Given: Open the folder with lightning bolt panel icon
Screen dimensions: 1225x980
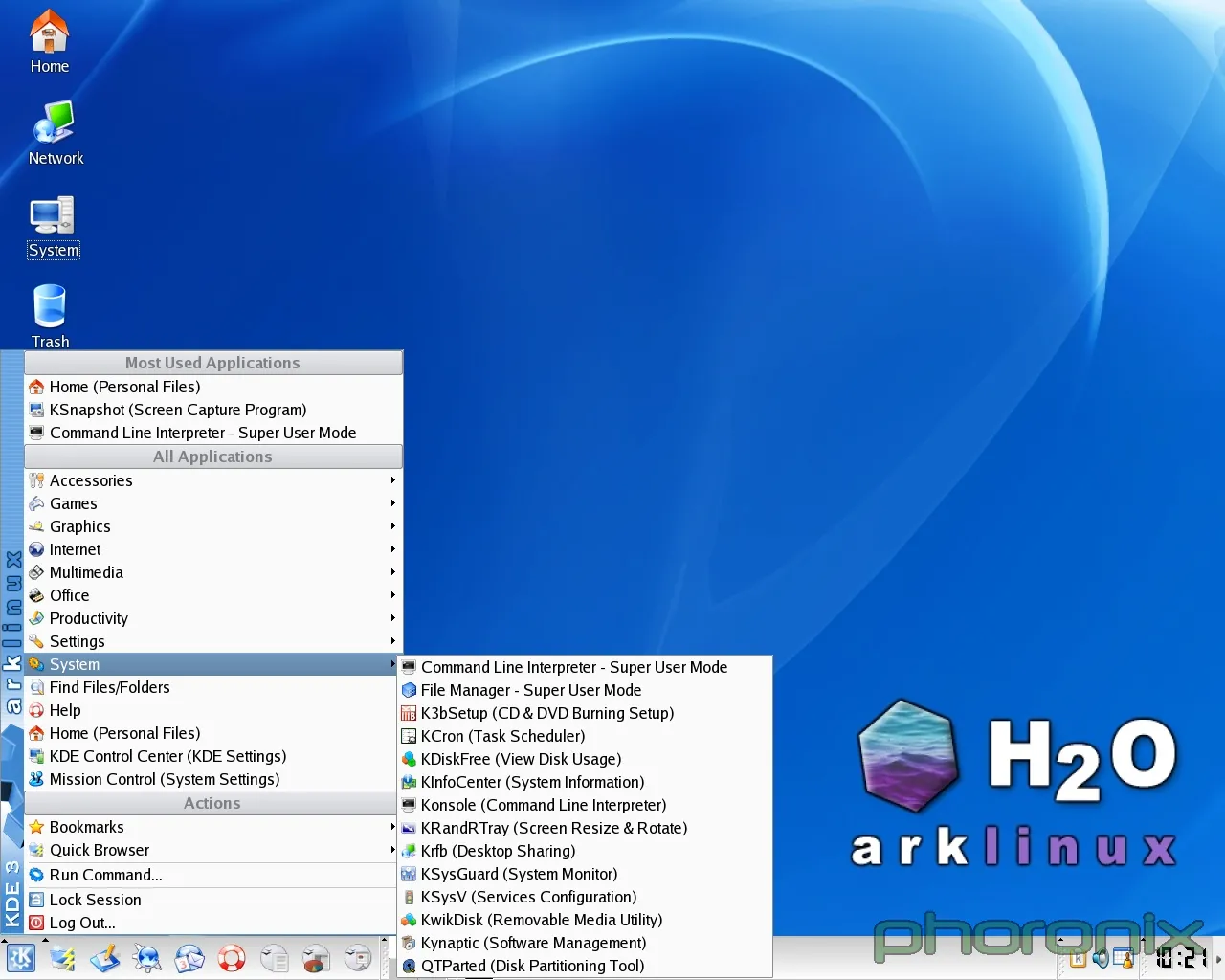Looking at the screenshot, I should [x=63, y=957].
